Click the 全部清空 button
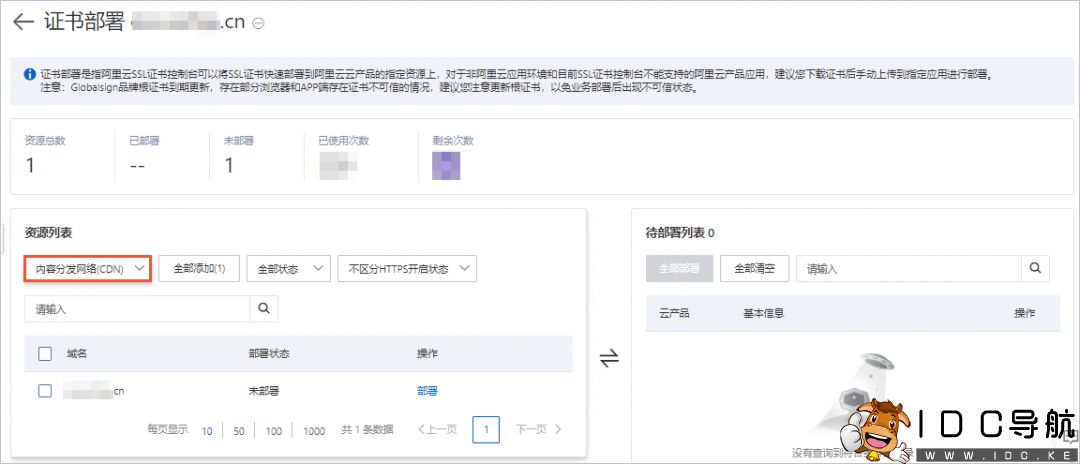Screen dimensions: 1080x464 [x=754, y=268]
